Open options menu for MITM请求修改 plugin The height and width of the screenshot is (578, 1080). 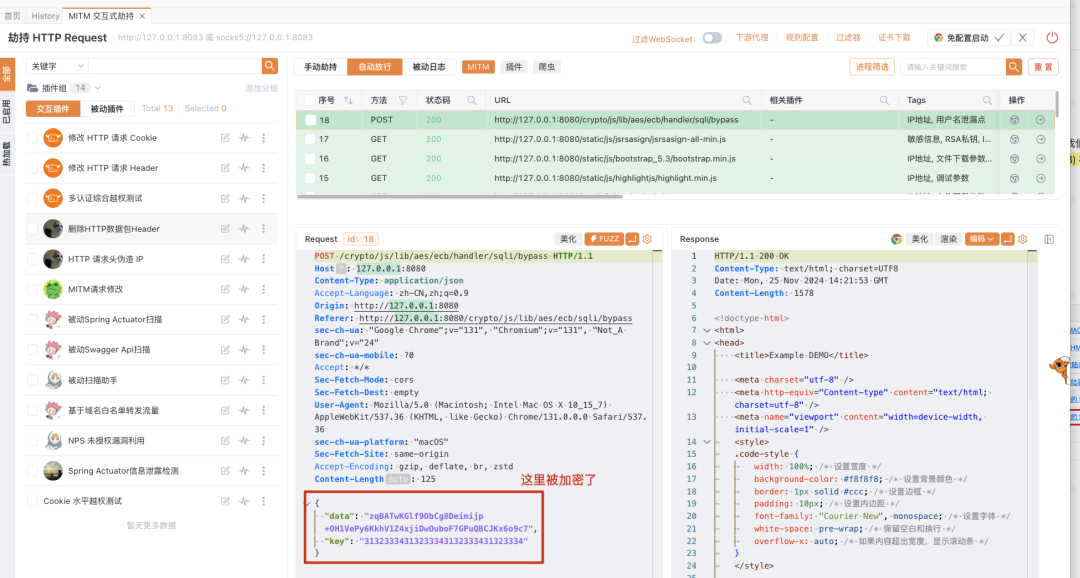point(264,289)
